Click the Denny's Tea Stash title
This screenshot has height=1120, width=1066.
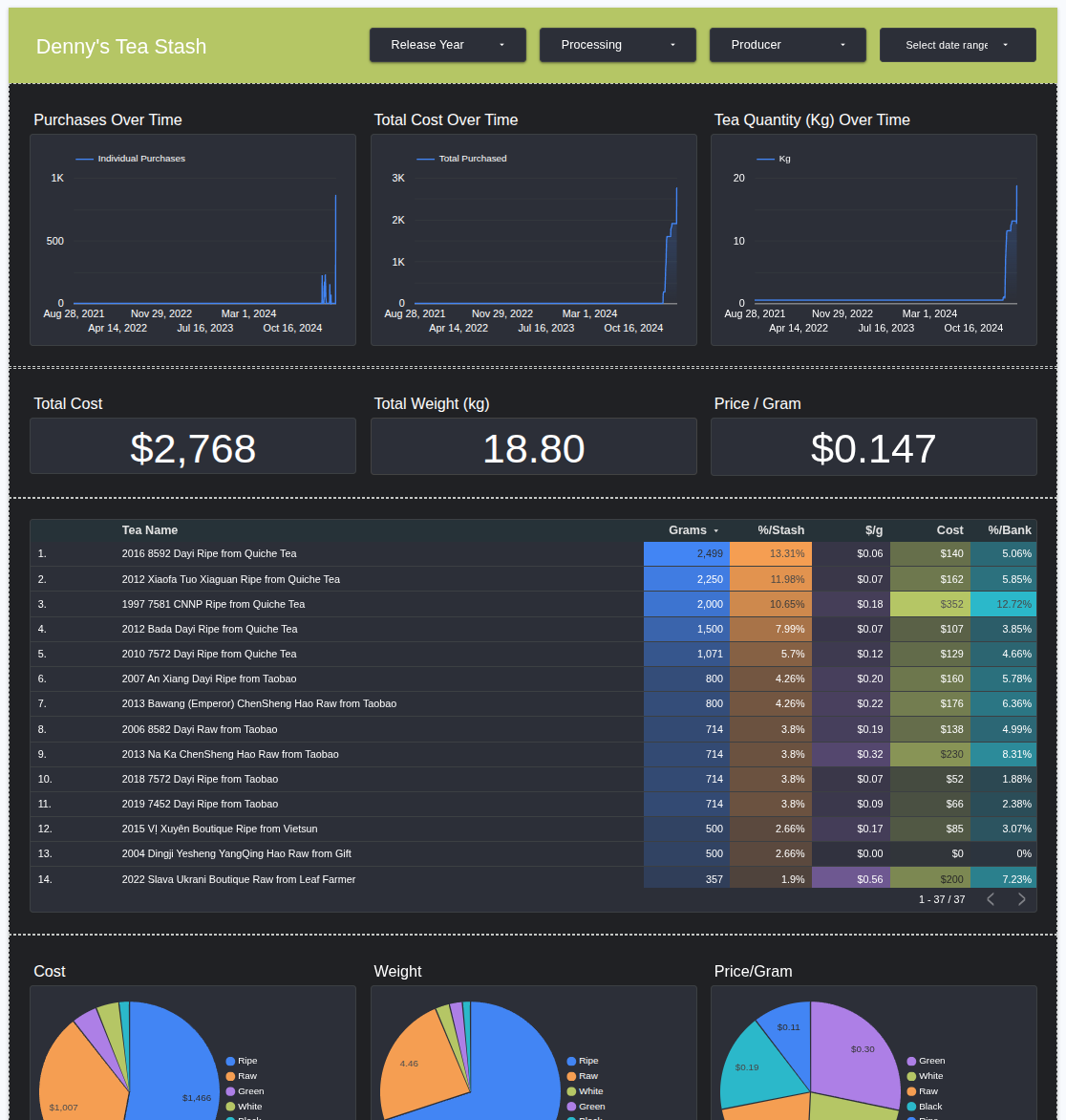coord(121,47)
